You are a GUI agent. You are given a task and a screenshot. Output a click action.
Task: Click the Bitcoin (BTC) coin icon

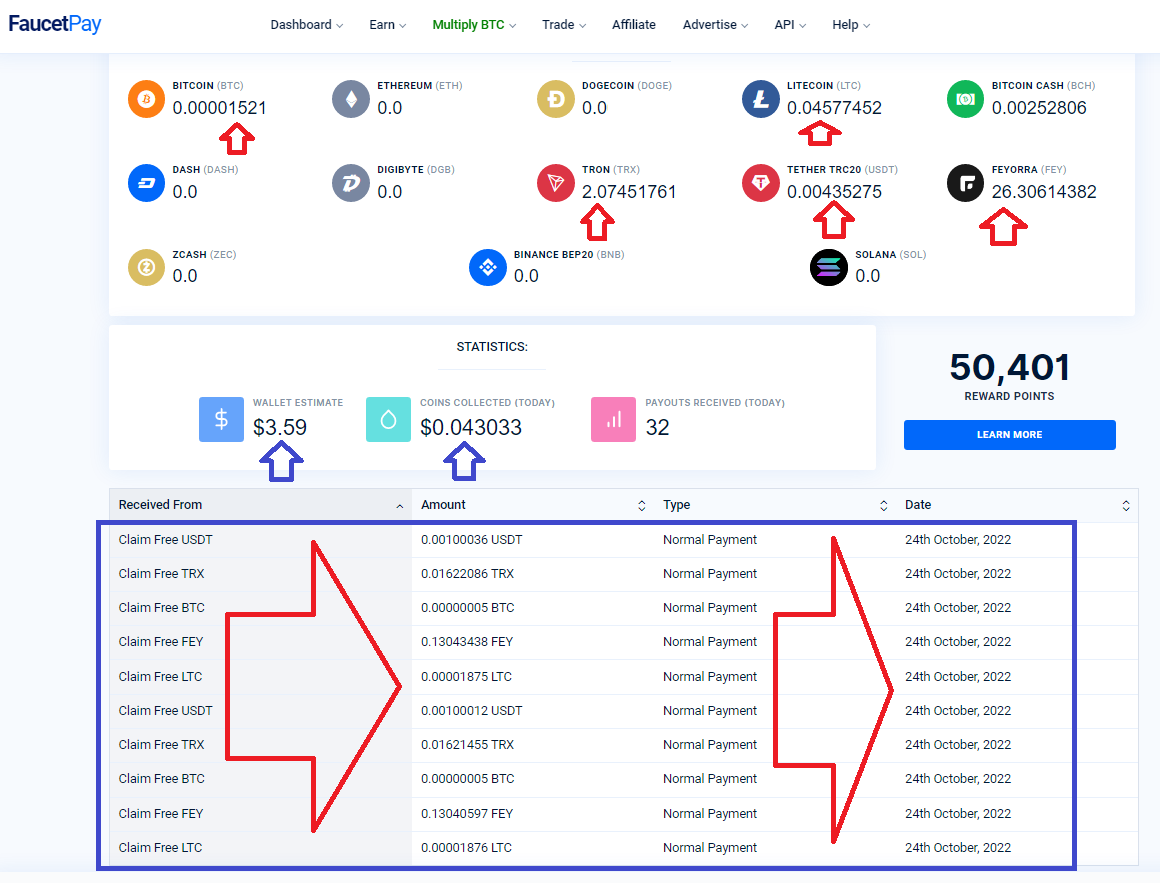146,99
